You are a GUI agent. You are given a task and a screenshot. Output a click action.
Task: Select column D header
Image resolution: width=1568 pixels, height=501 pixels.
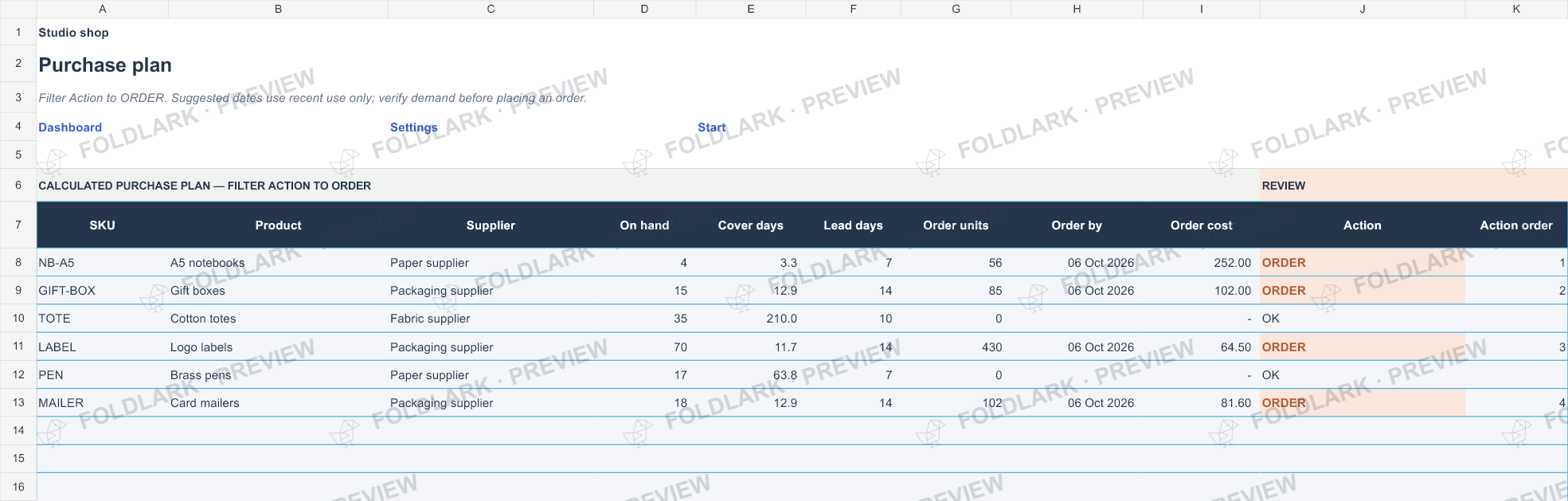click(644, 9)
